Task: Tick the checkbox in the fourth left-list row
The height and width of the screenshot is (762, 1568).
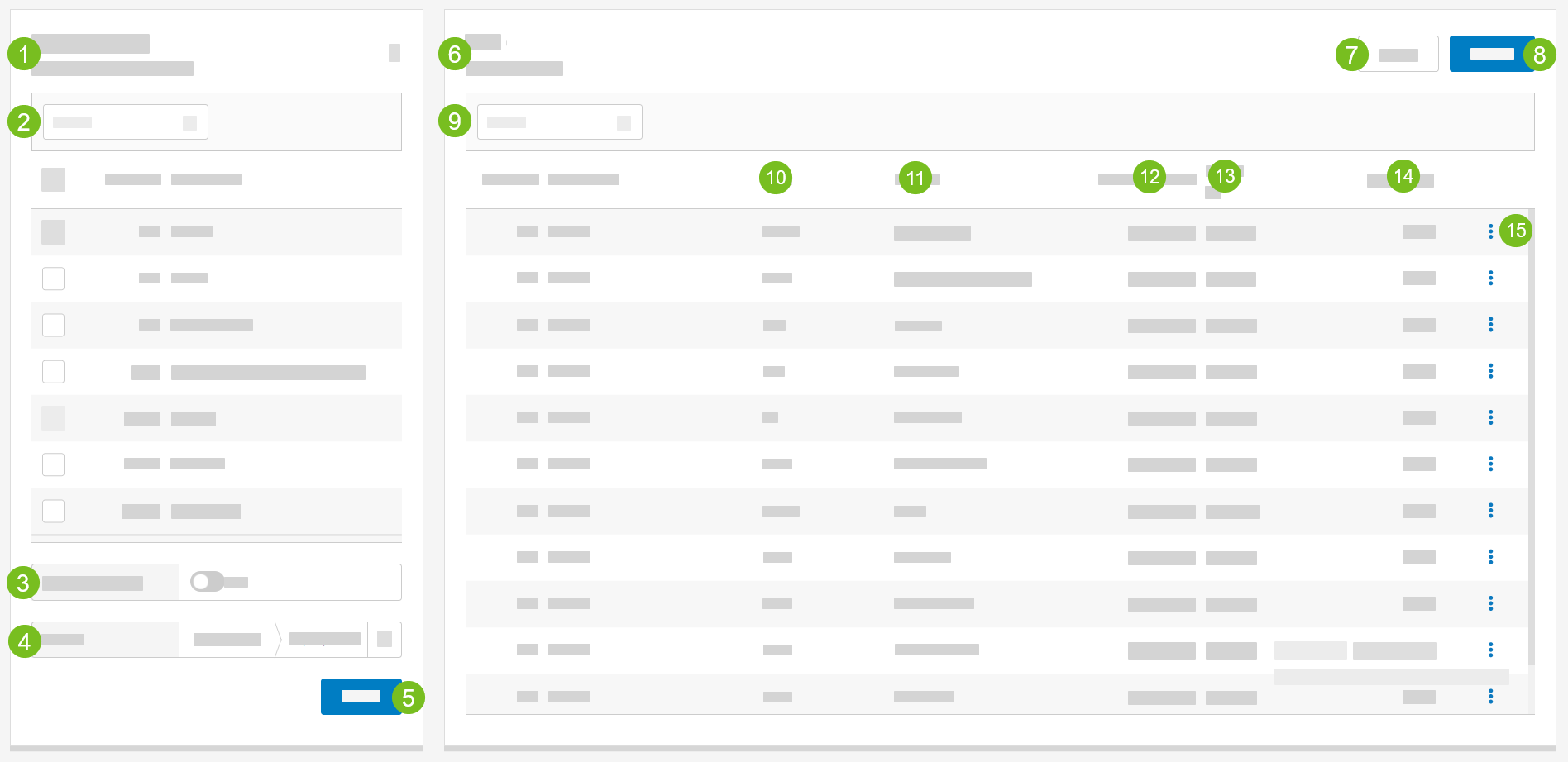Action: pos(53,371)
